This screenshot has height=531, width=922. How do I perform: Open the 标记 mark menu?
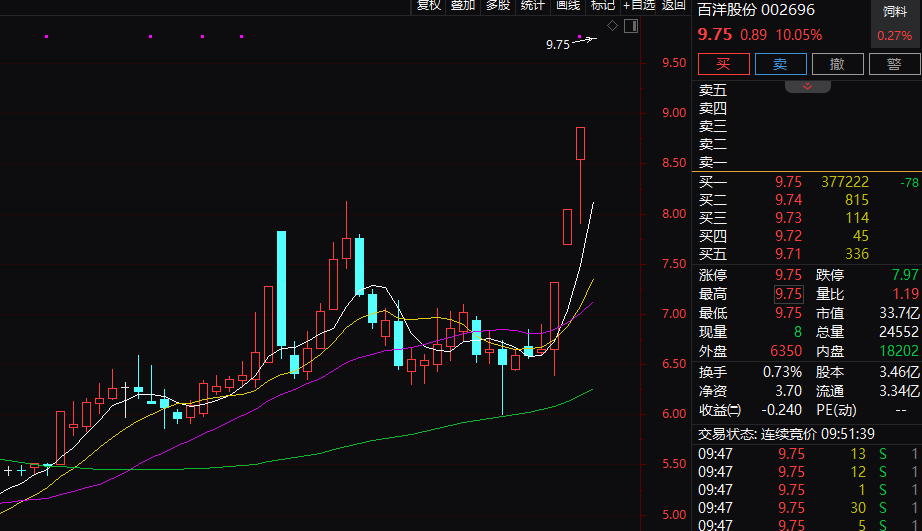(x=603, y=5)
